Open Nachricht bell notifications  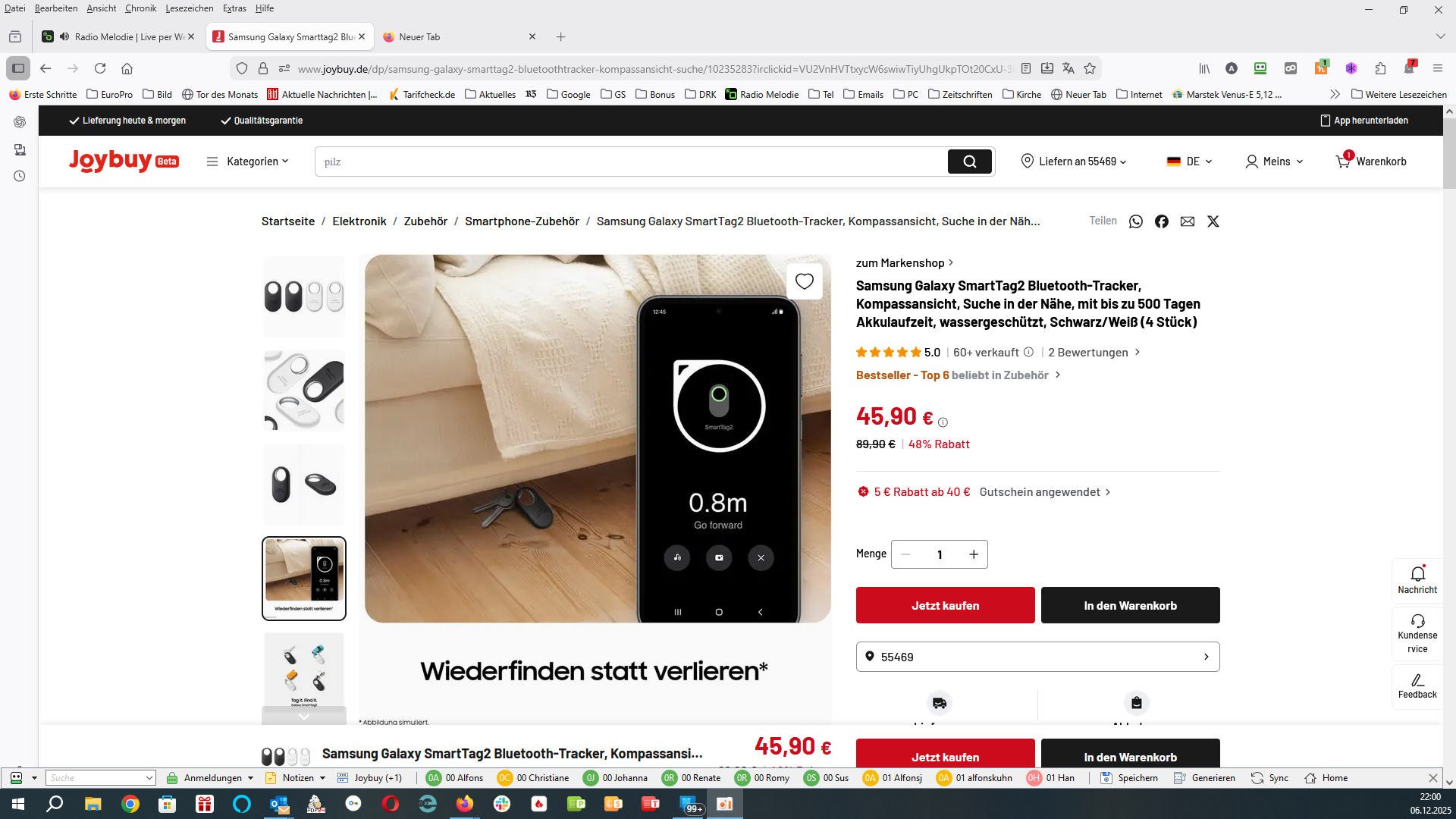[x=1417, y=579]
